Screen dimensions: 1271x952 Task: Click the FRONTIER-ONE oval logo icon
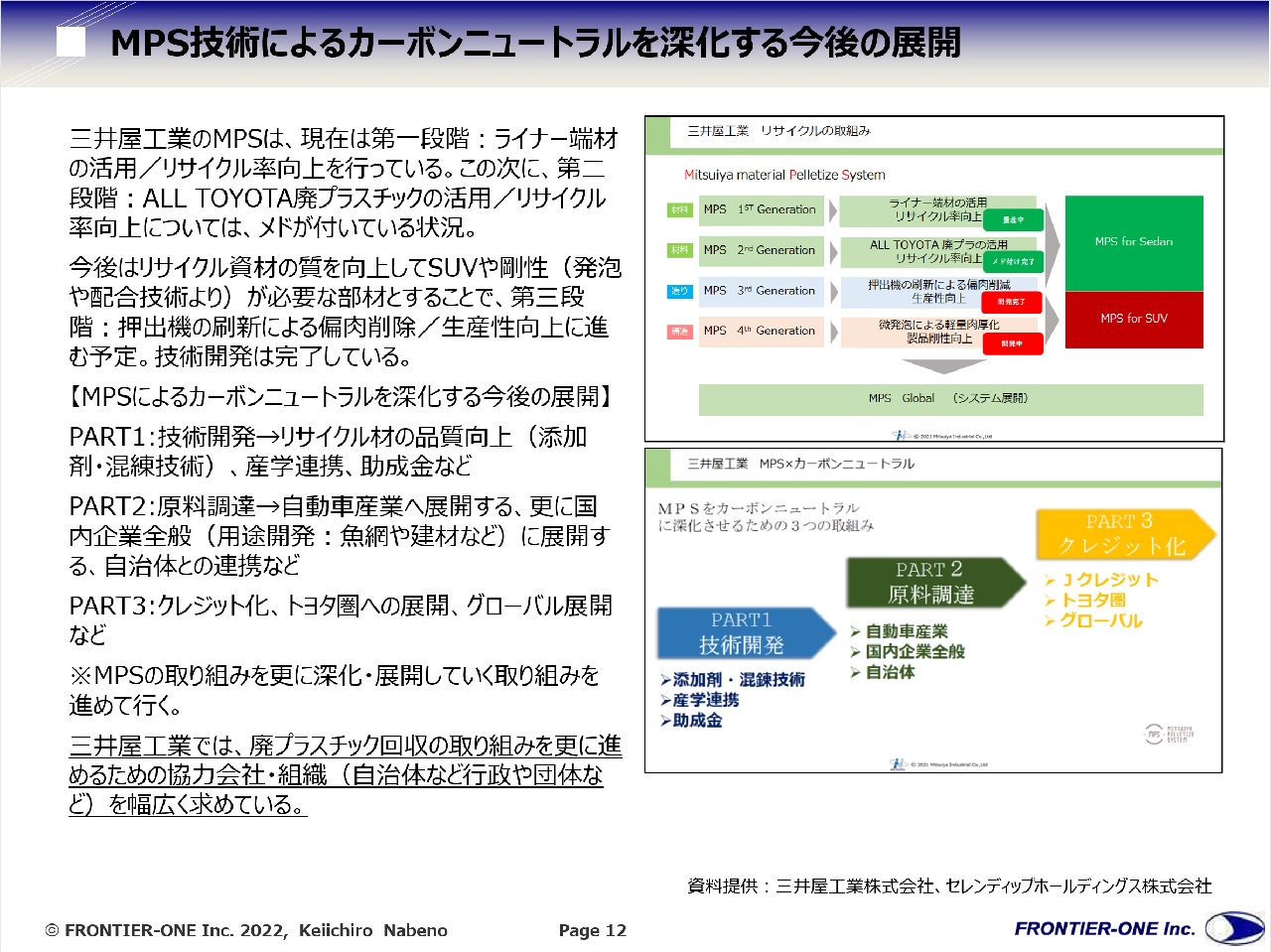point(1234,929)
